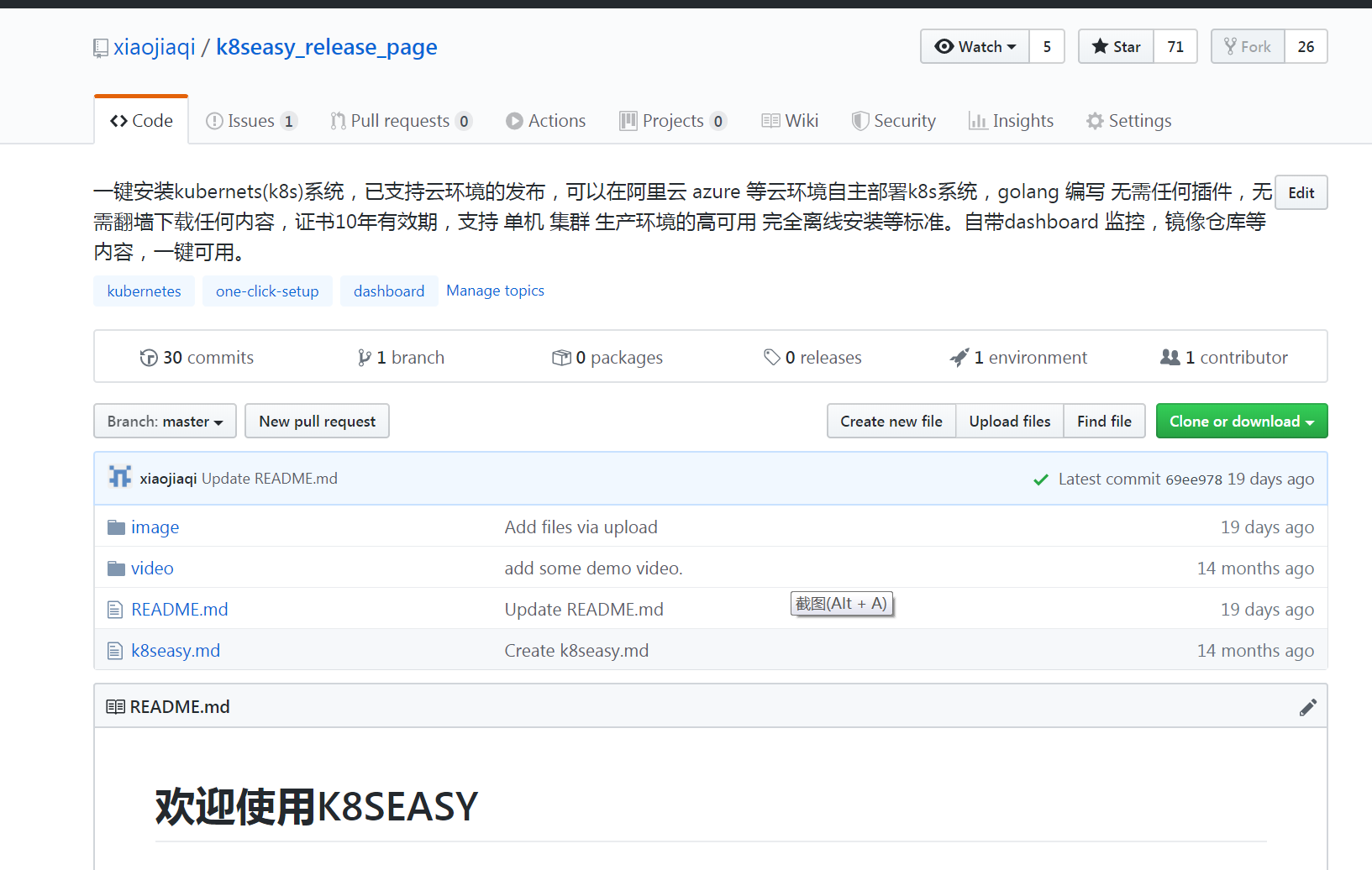Open the Update README.md commit in file row

click(x=584, y=610)
